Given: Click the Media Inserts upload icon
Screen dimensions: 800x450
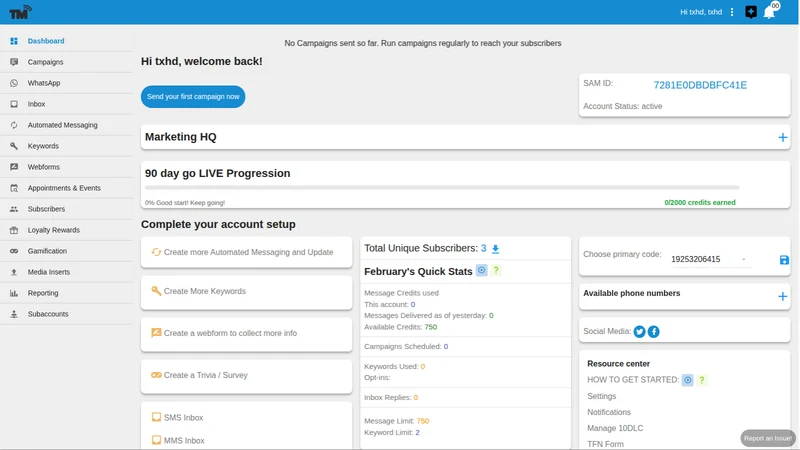Looking at the screenshot, I should point(14,272).
